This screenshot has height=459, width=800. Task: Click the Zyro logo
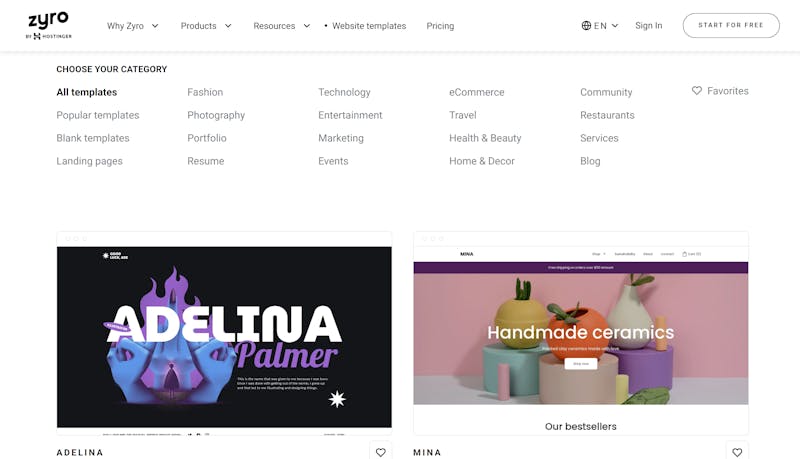[x=48, y=26]
